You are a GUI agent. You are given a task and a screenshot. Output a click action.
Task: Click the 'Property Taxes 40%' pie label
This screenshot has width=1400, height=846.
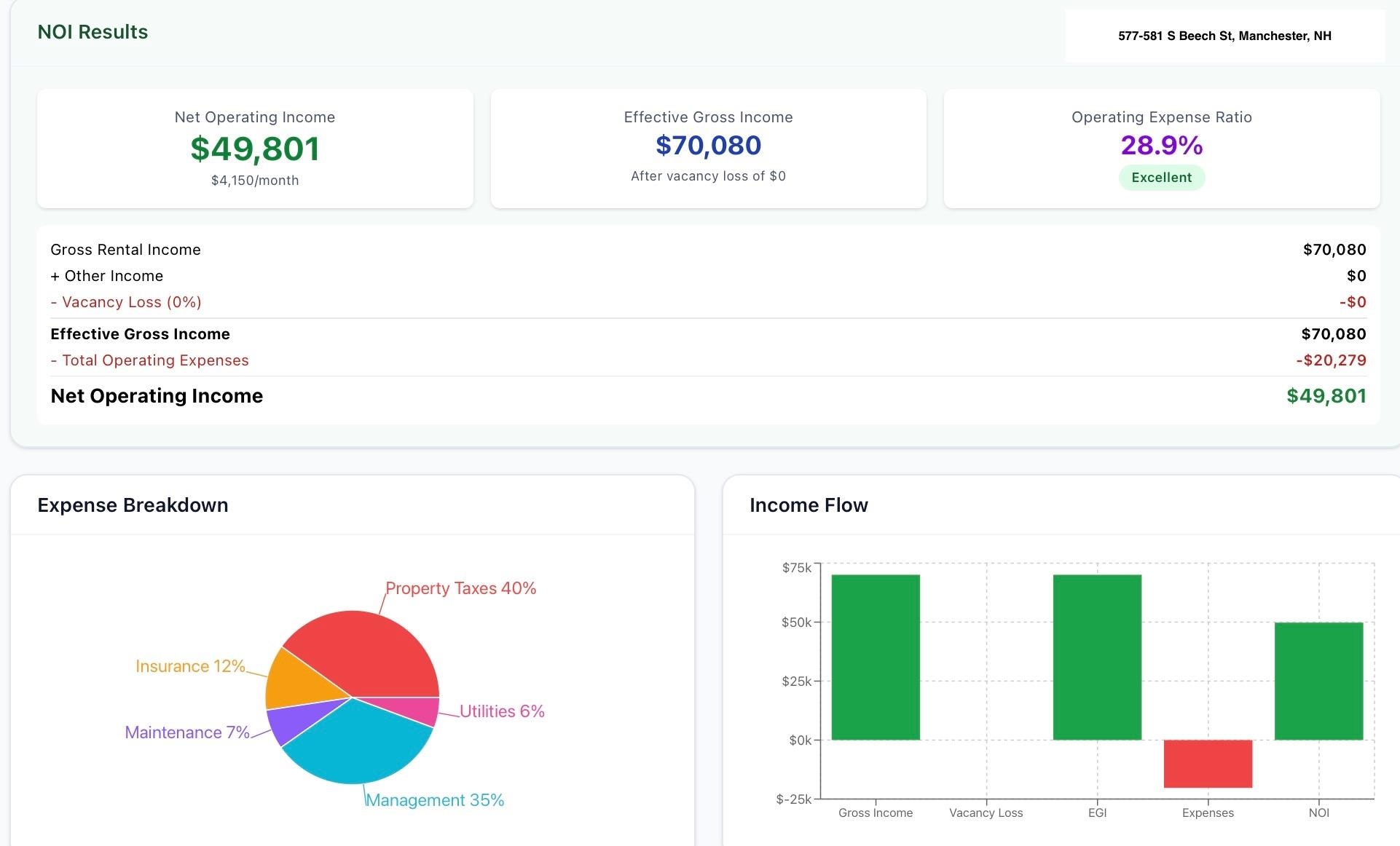point(460,588)
